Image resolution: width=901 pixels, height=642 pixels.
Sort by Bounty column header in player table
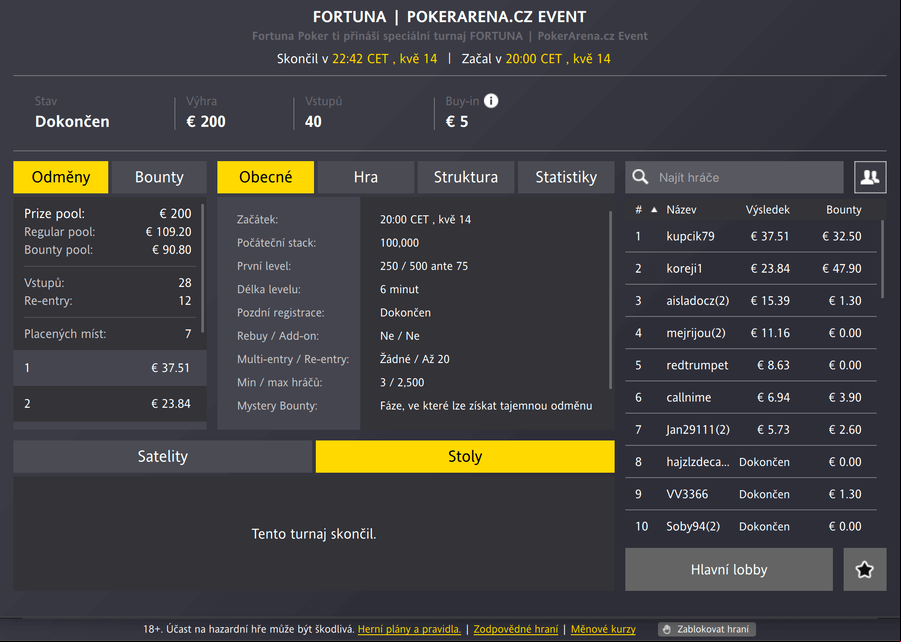click(x=844, y=210)
